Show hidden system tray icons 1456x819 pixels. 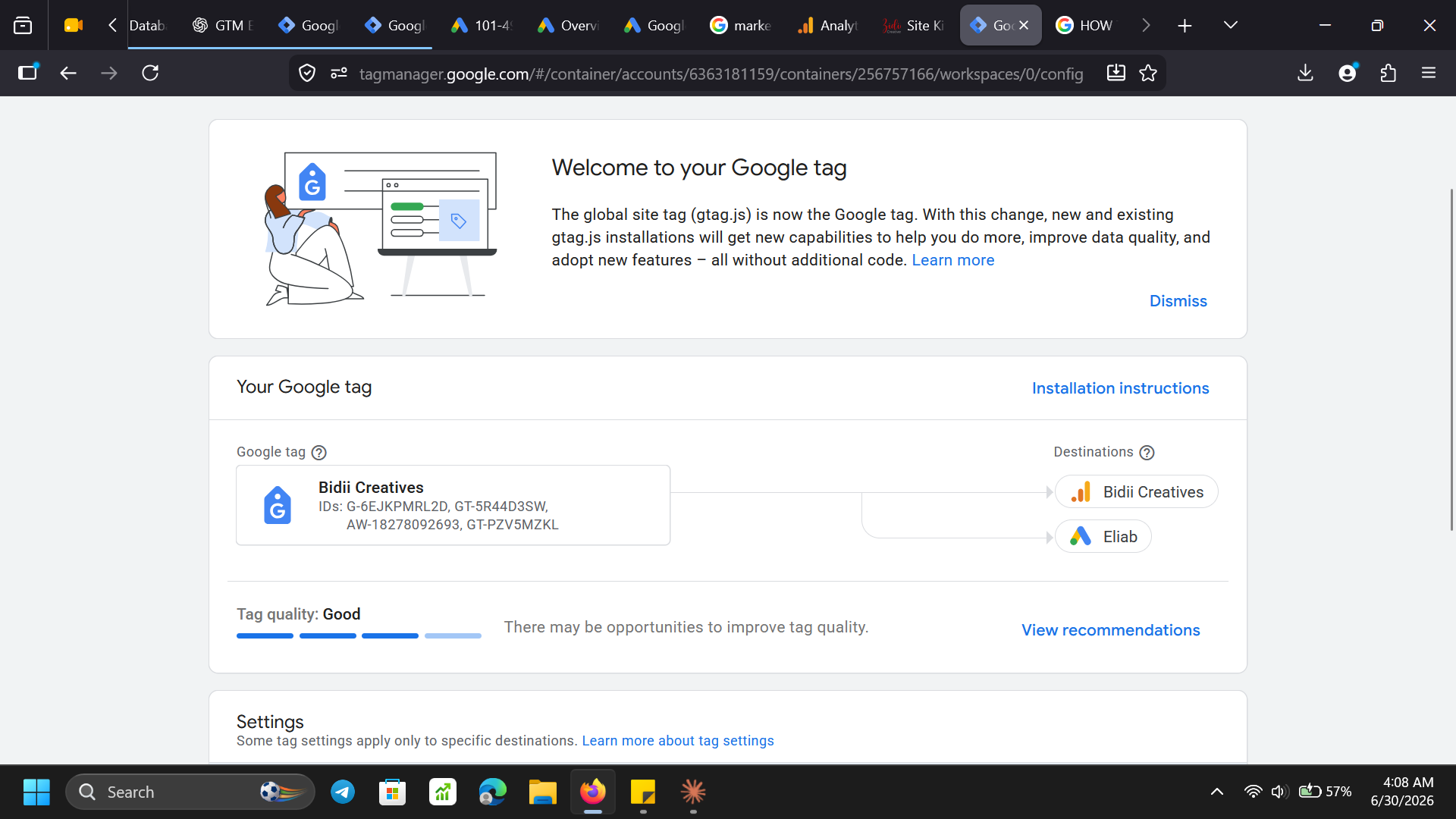[x=1216, y=792]
